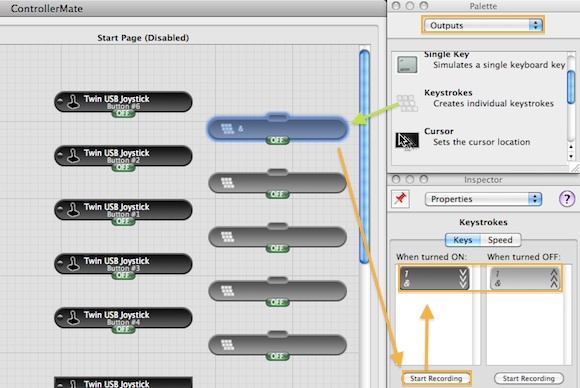Toggle OFF badge on Joystick Button #4
The width and height of the screenshot is (580, 388).
[x=123, y=330]
